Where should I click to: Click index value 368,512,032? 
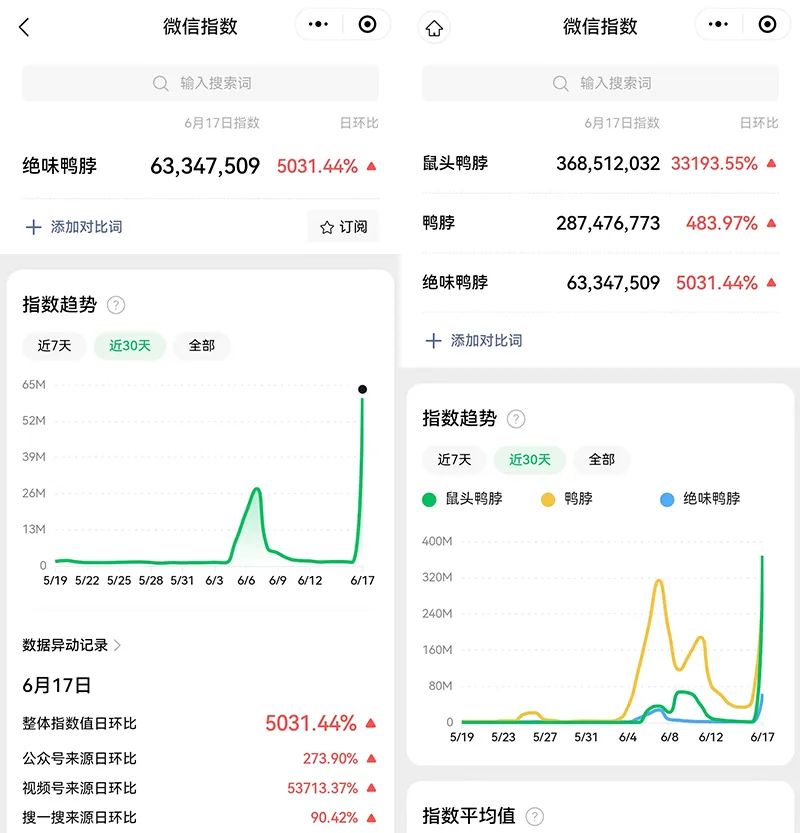click(608, 164)
